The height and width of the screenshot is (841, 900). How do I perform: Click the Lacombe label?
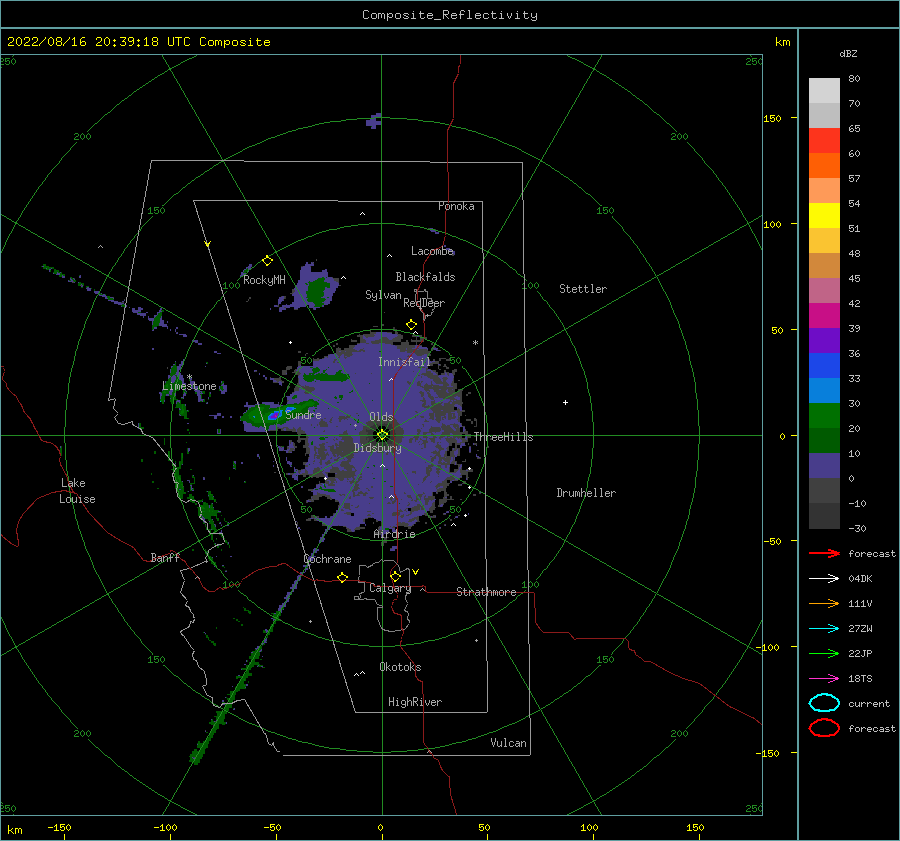click(x=432, y=251)
